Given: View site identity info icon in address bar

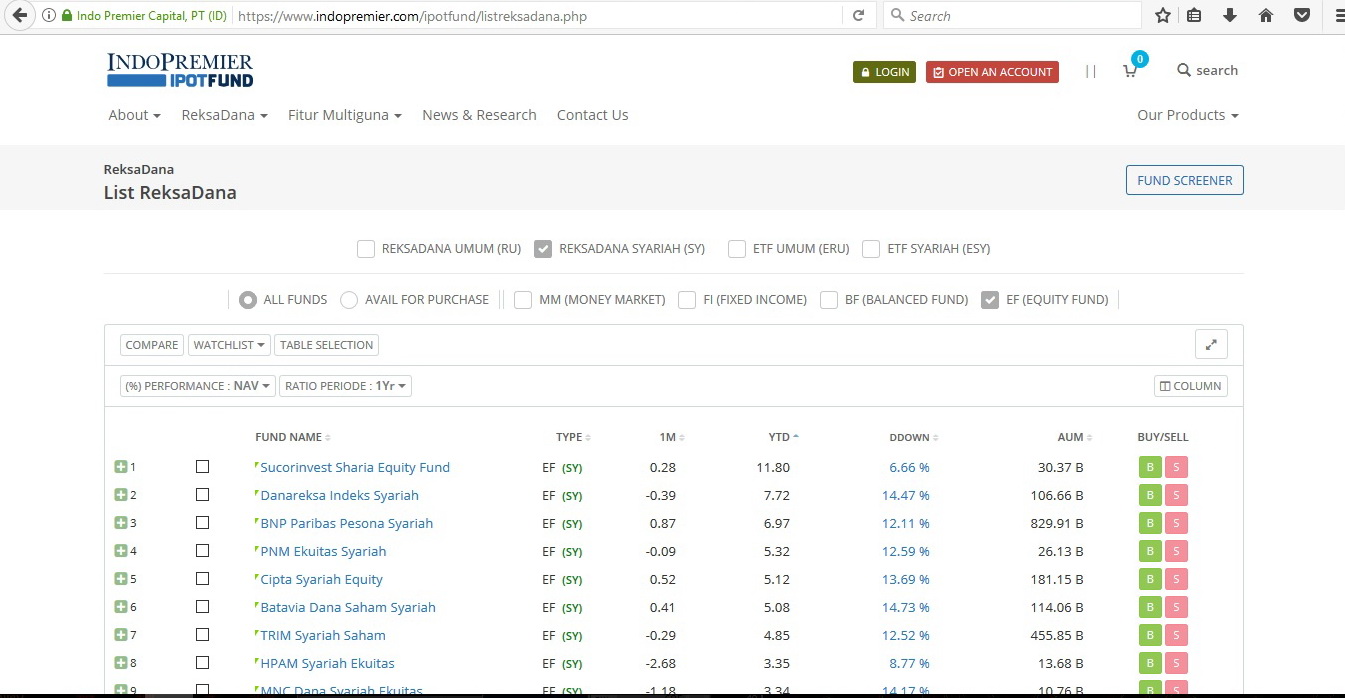Looking at the screenshot, I should point(48,16).
